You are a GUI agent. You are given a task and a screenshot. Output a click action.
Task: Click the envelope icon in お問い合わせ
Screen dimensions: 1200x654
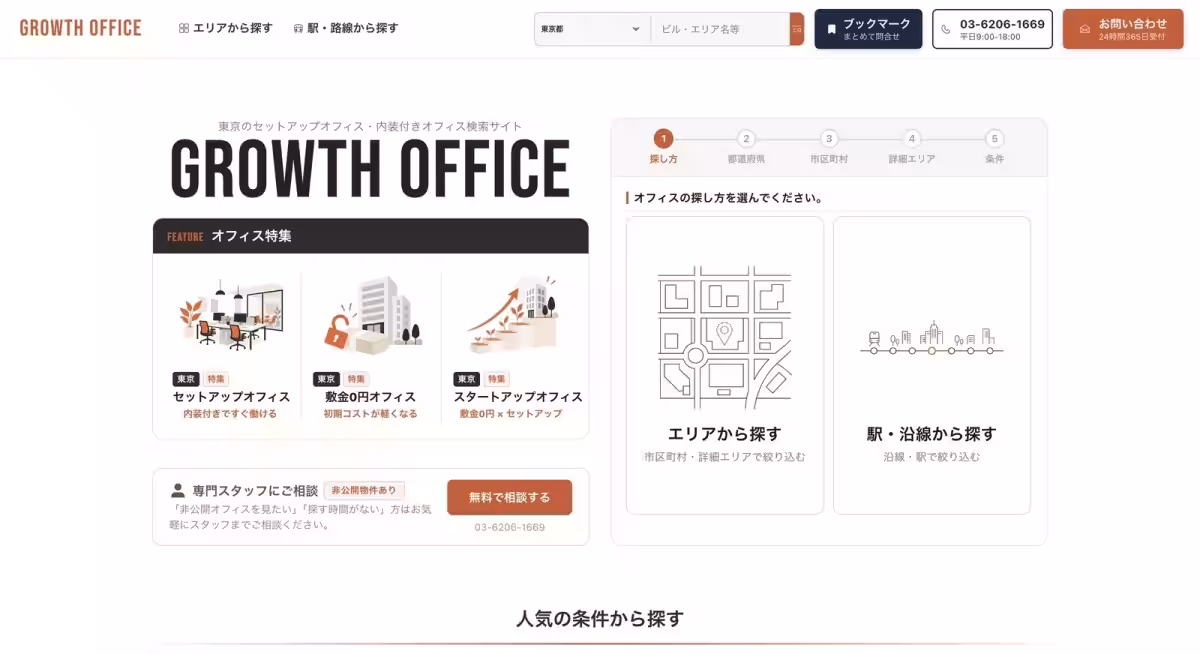1085,29
